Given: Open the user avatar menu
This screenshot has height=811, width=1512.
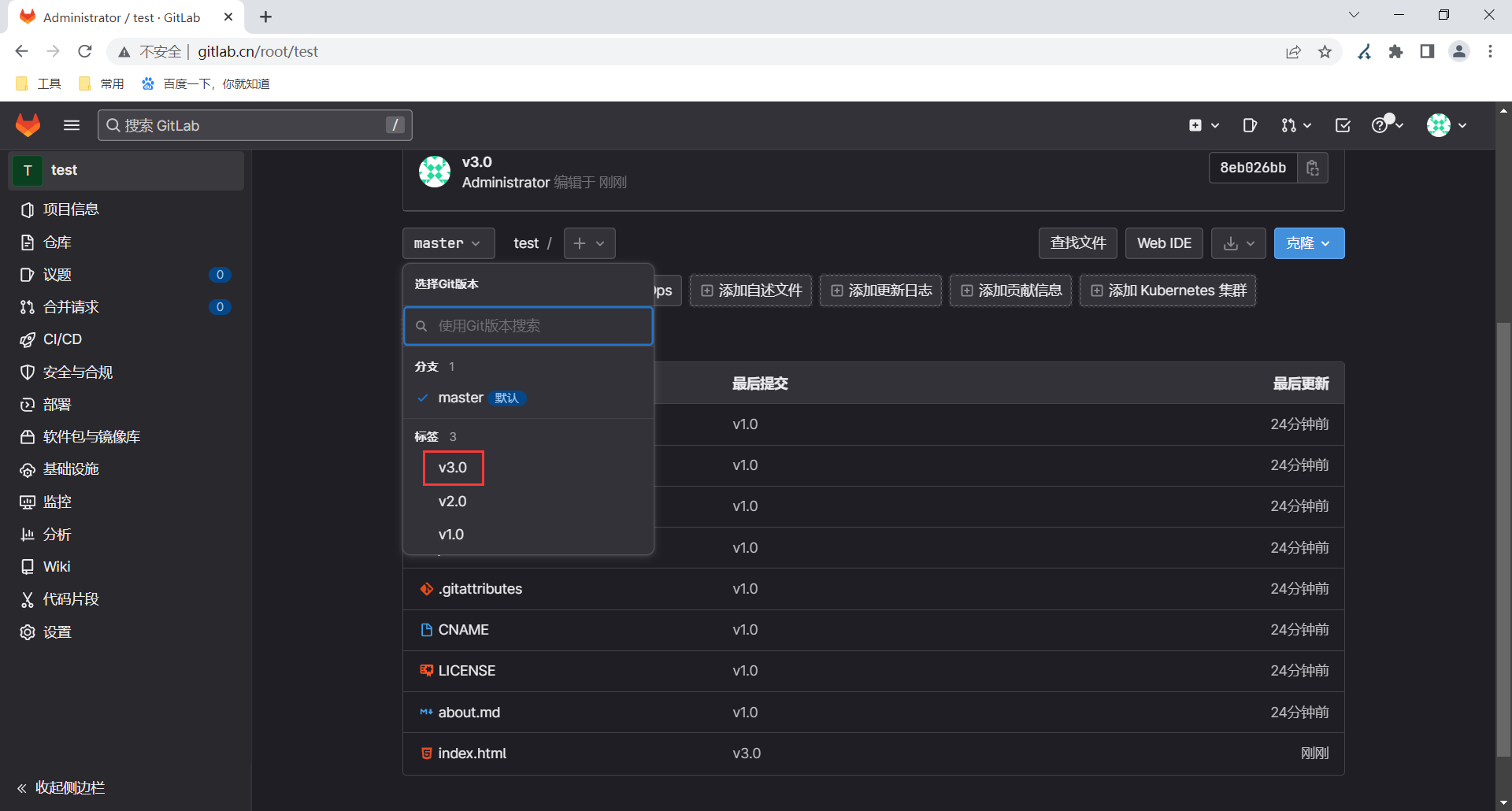Looking at the screenshot, I should click(1447, 125).
